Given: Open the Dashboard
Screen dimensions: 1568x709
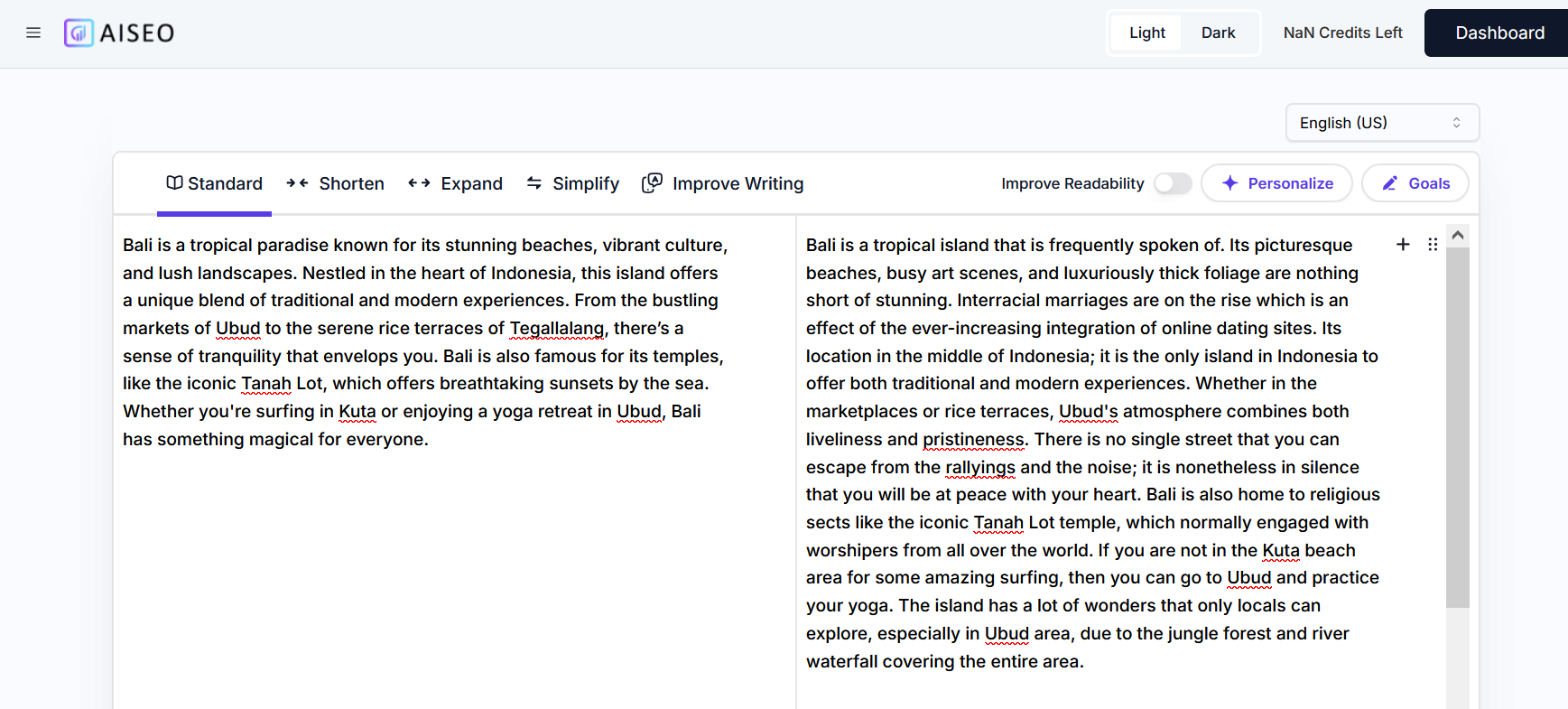Looking at the screenshot, I should pos(1498,33).
